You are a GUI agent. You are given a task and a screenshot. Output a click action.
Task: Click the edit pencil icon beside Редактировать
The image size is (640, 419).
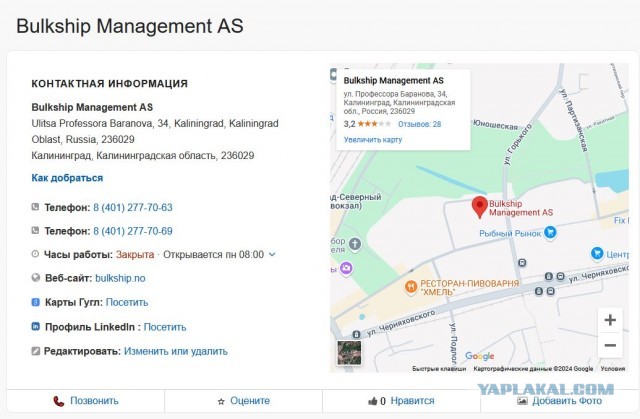36,351
